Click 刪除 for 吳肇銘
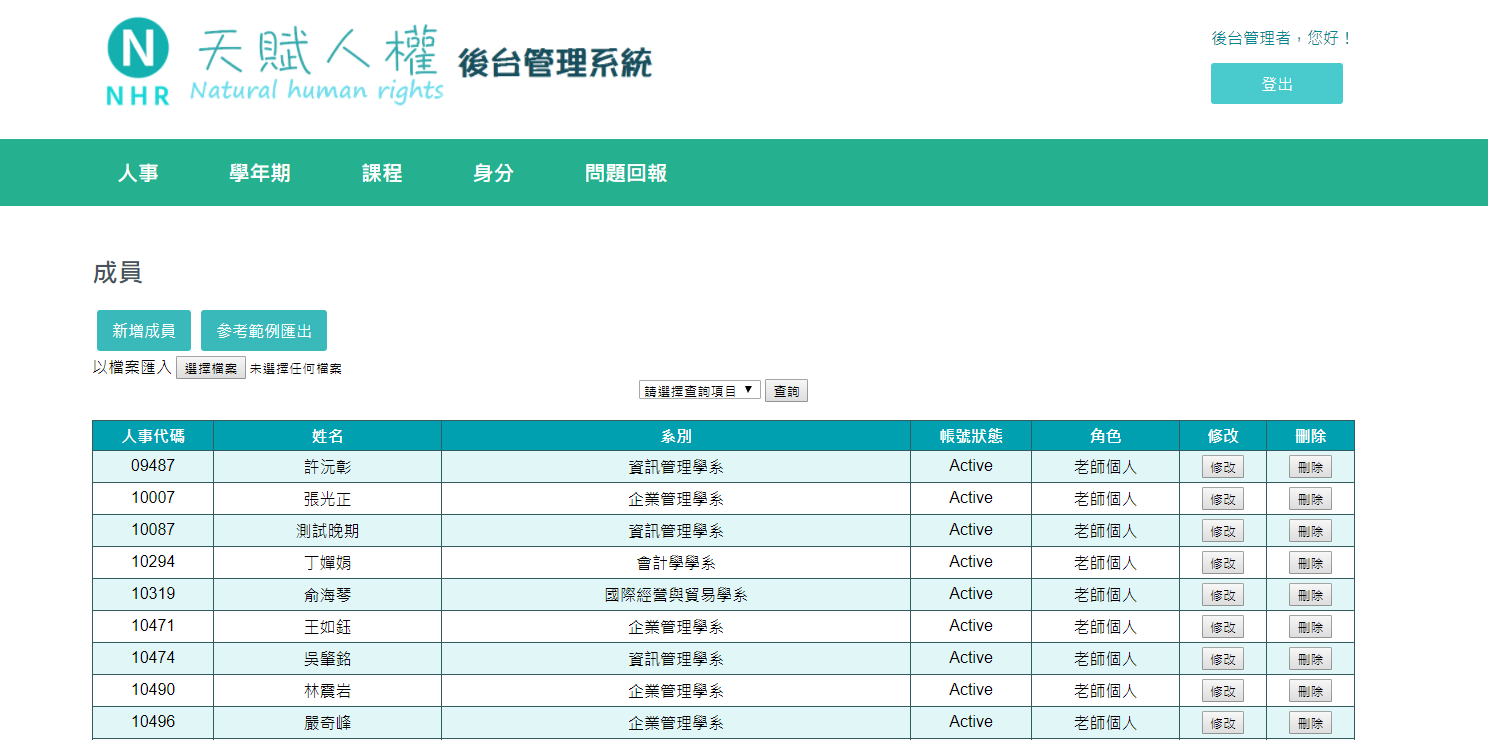The image size is (1488, 740). click(1310, 659)
